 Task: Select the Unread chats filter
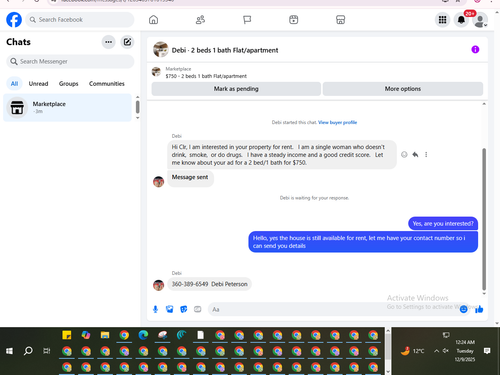click(x=38, y=84)
